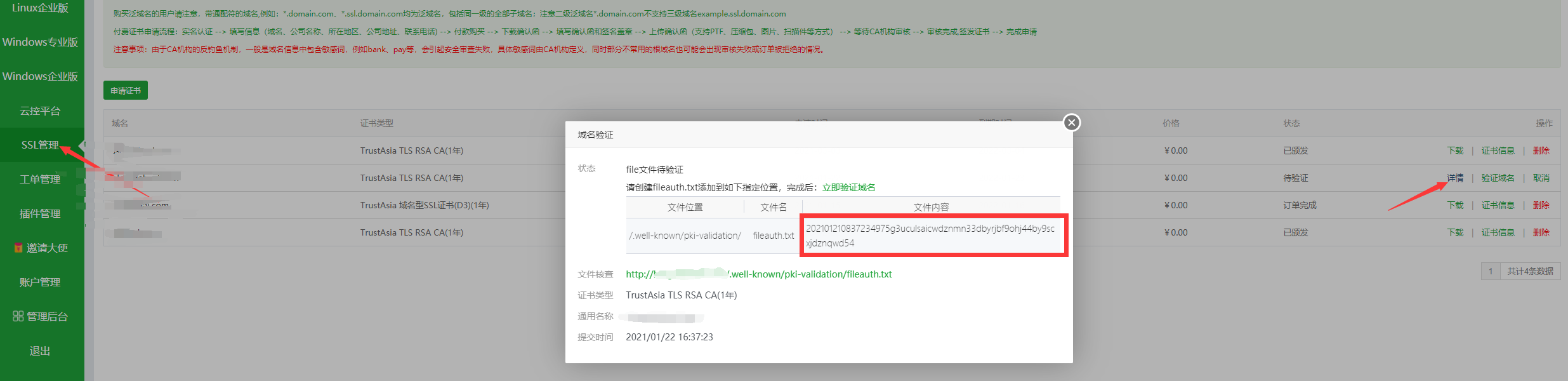Open Linux企业版 in sidebar

[40, 8]
